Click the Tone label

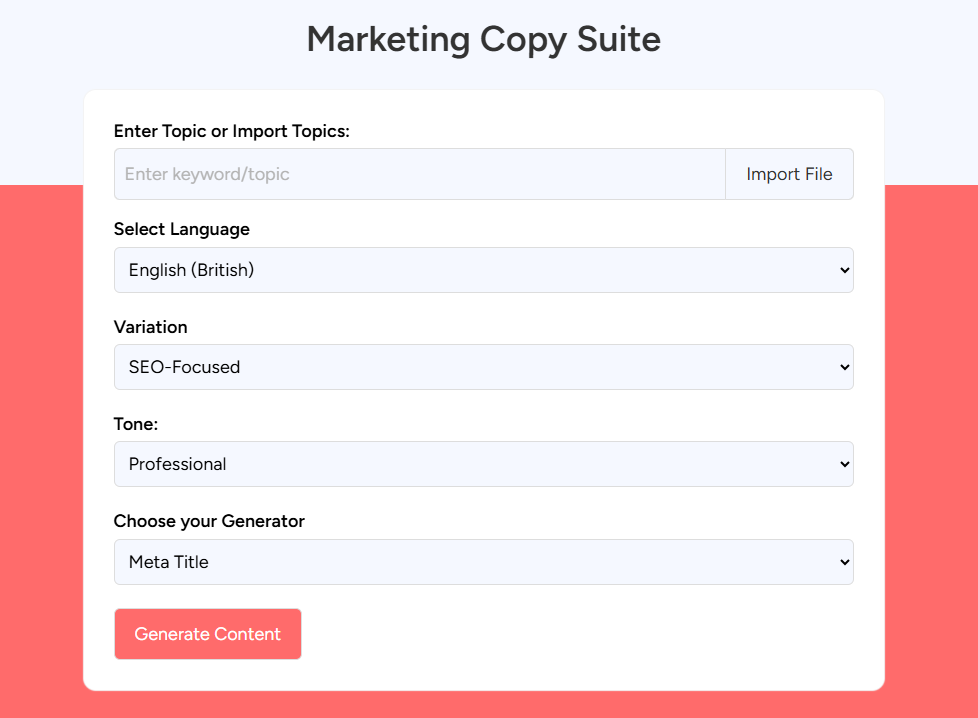(136, 424)
